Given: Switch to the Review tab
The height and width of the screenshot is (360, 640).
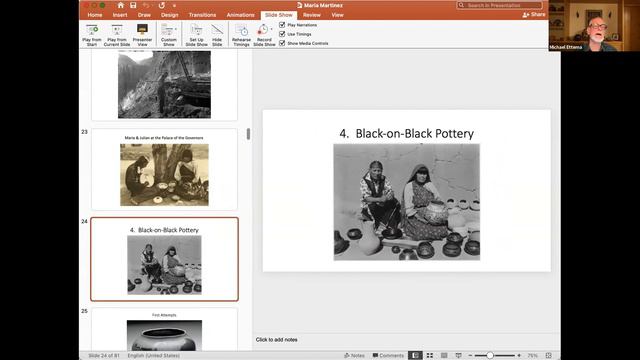Looking at the screenshot, I should point(311,15).
